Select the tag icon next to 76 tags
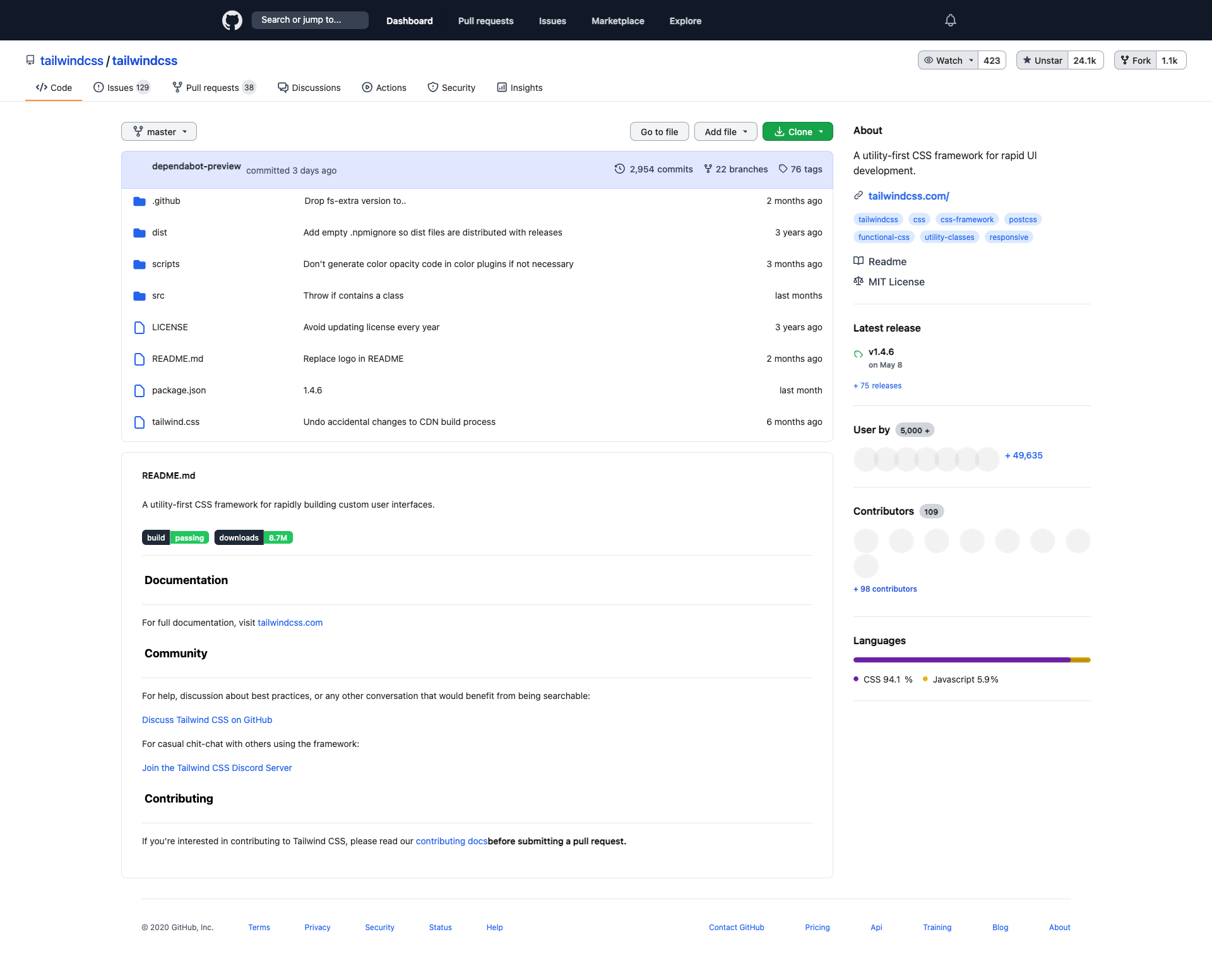This screenshot has width=1212, height=980. click(783, 169)
